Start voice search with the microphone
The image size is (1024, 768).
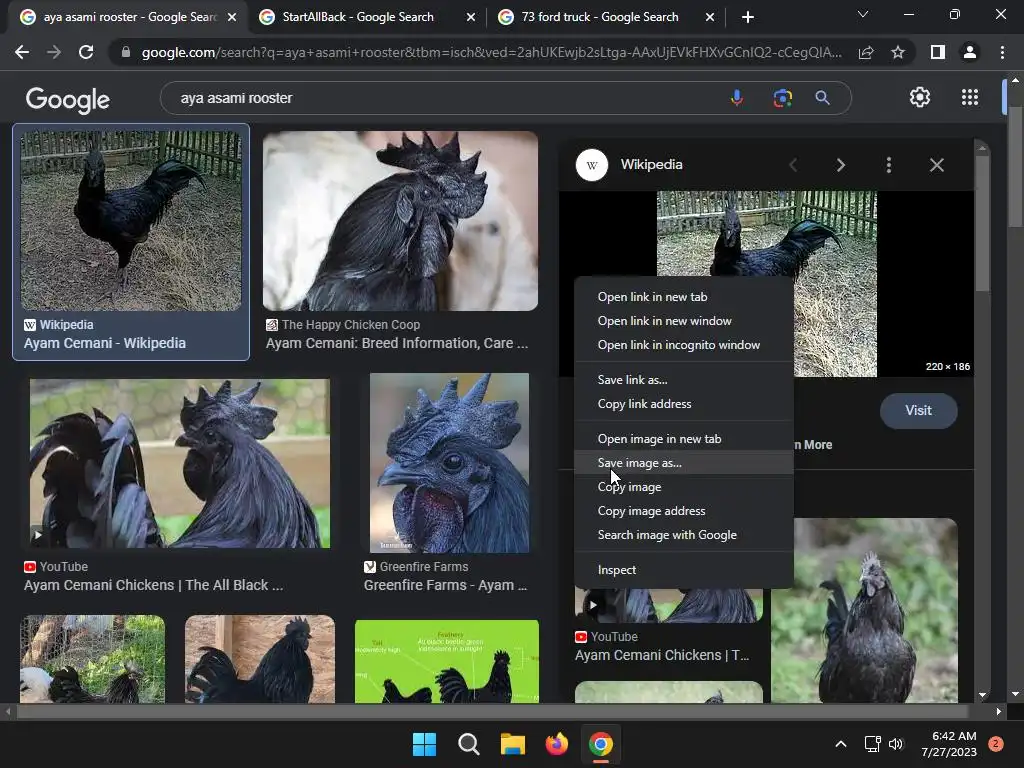point(737,98)
